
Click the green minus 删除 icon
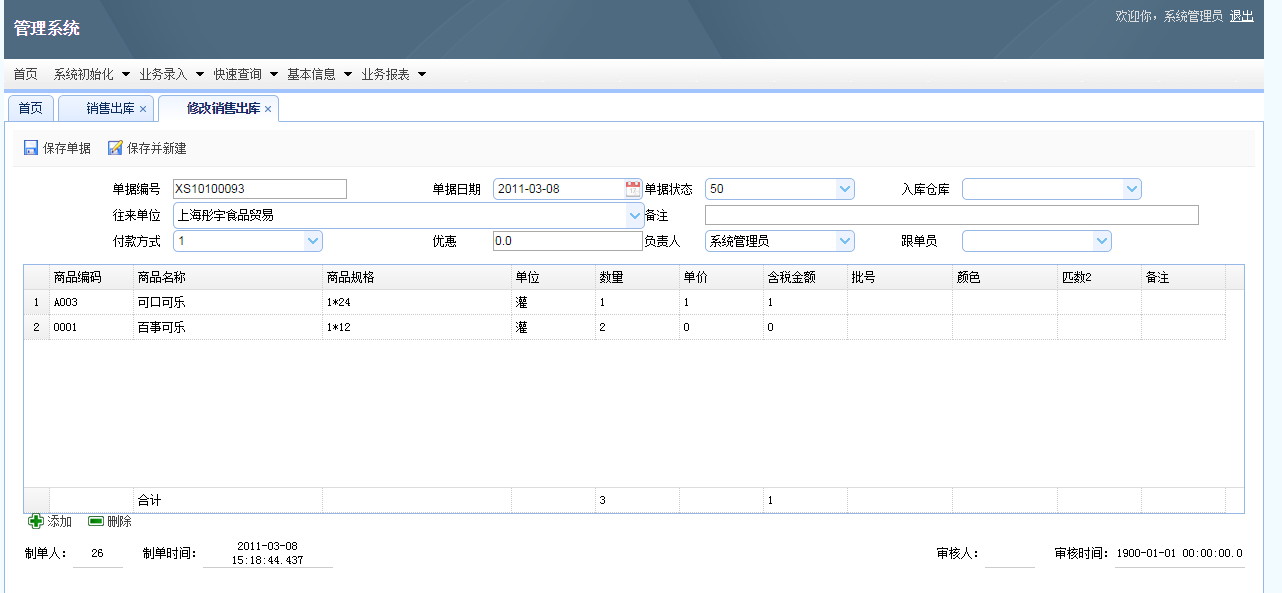pos(96,521)
